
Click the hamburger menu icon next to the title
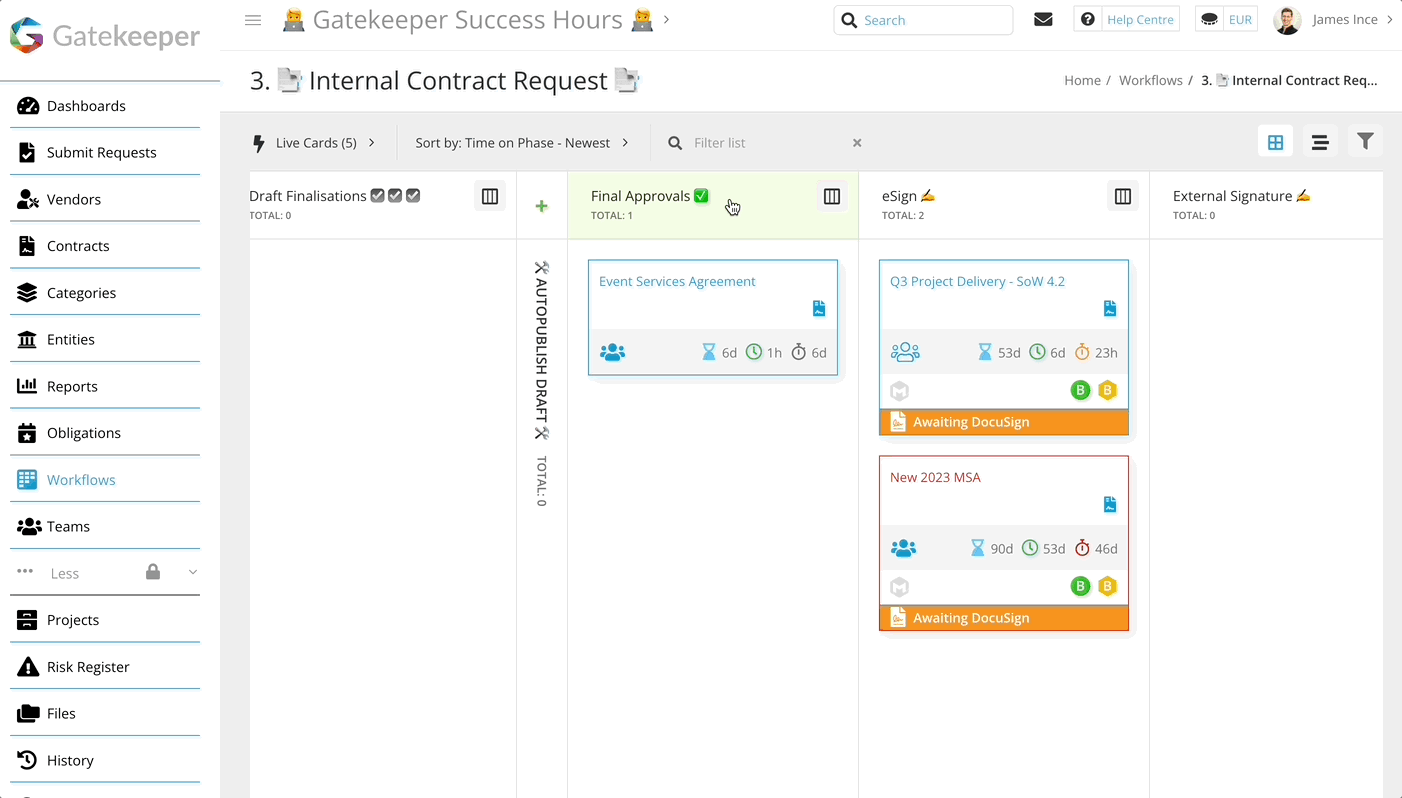click(x=253, y=19)
